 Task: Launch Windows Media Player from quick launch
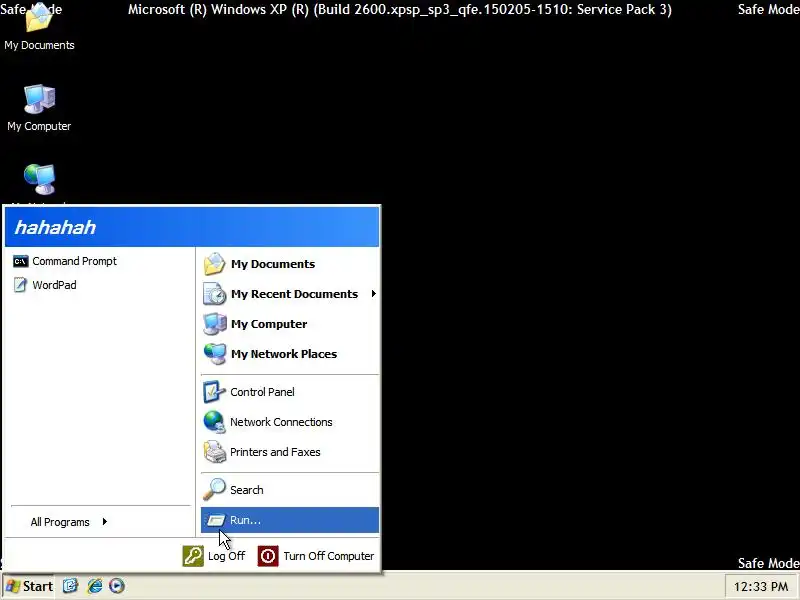click(x=117, y=586)
